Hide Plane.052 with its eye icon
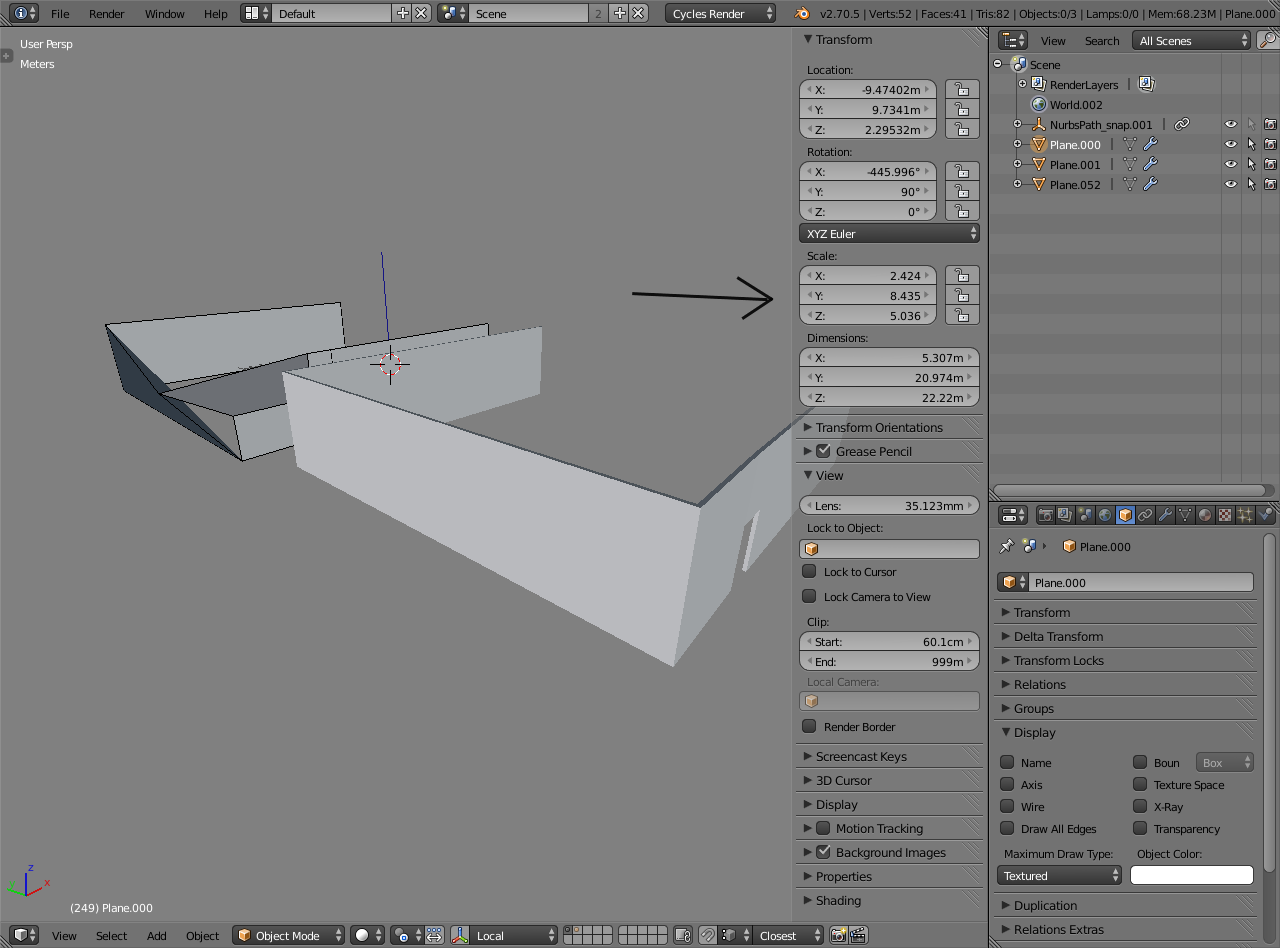Screen dimensions: 1280x948 click(1231, 184)
